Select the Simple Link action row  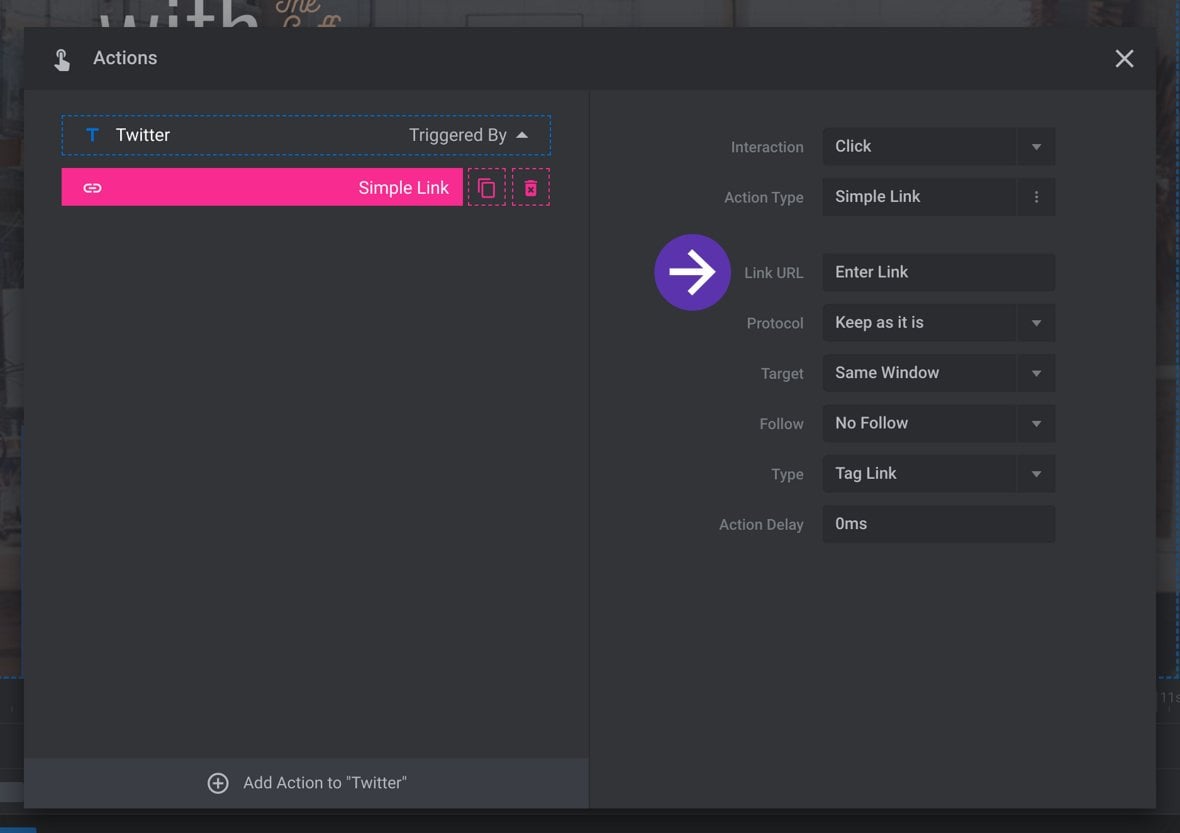tap(262, 187)
